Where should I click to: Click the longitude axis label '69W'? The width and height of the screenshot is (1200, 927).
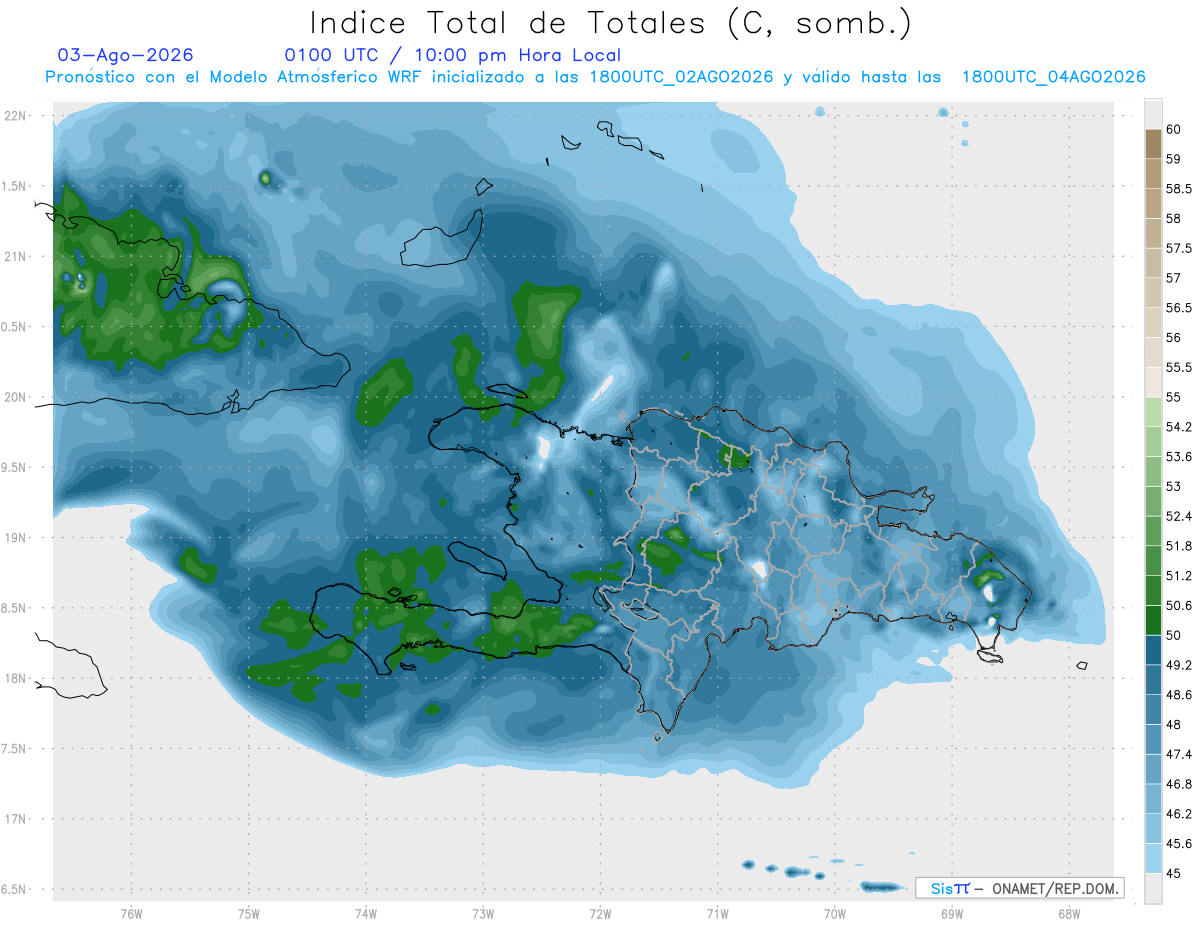pyautogui.click(x=951, y=914)
